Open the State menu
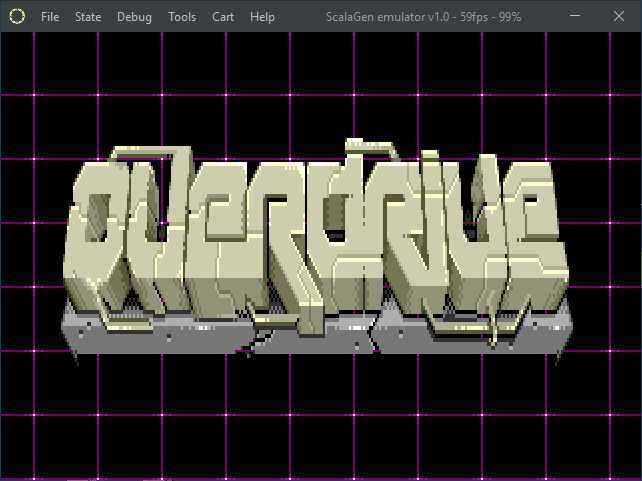This screenshot has height=481, width=642. pos(88,17)
